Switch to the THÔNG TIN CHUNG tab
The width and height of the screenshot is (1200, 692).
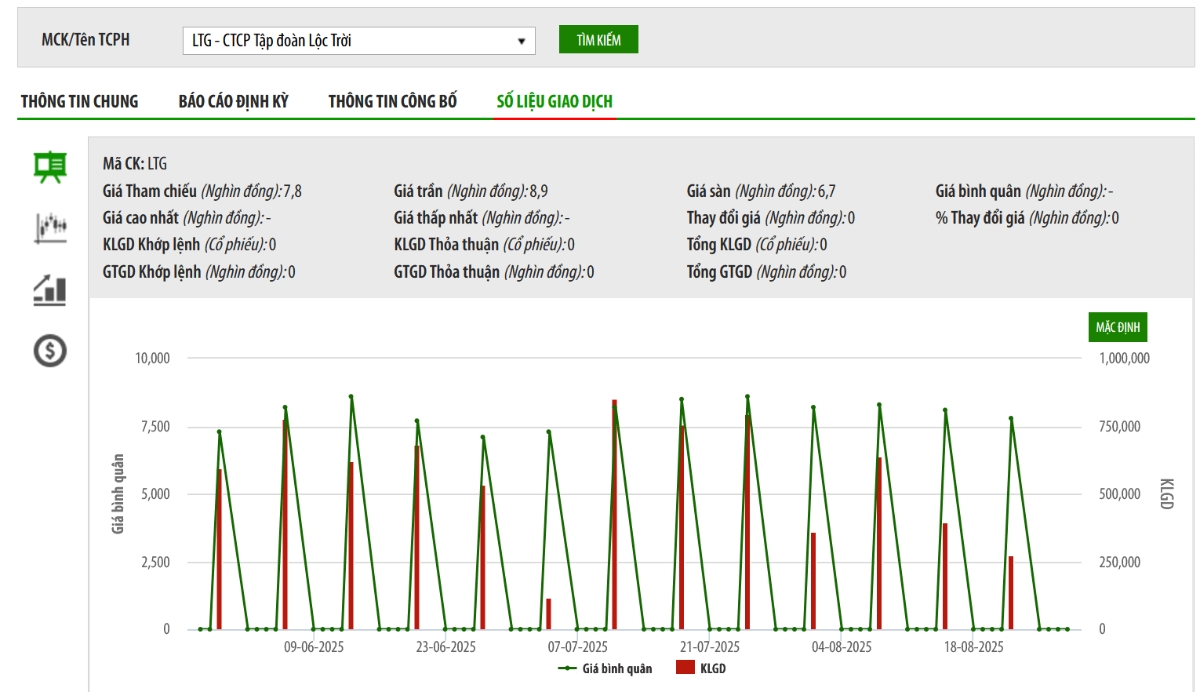coord(79,101)
